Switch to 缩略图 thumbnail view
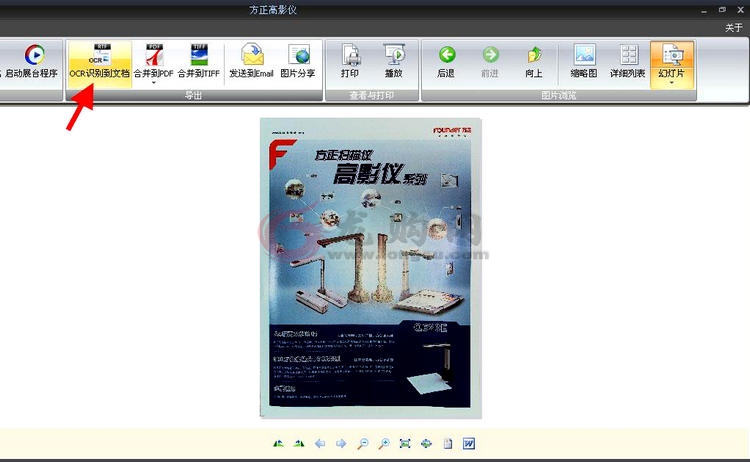 pos(584,61)
